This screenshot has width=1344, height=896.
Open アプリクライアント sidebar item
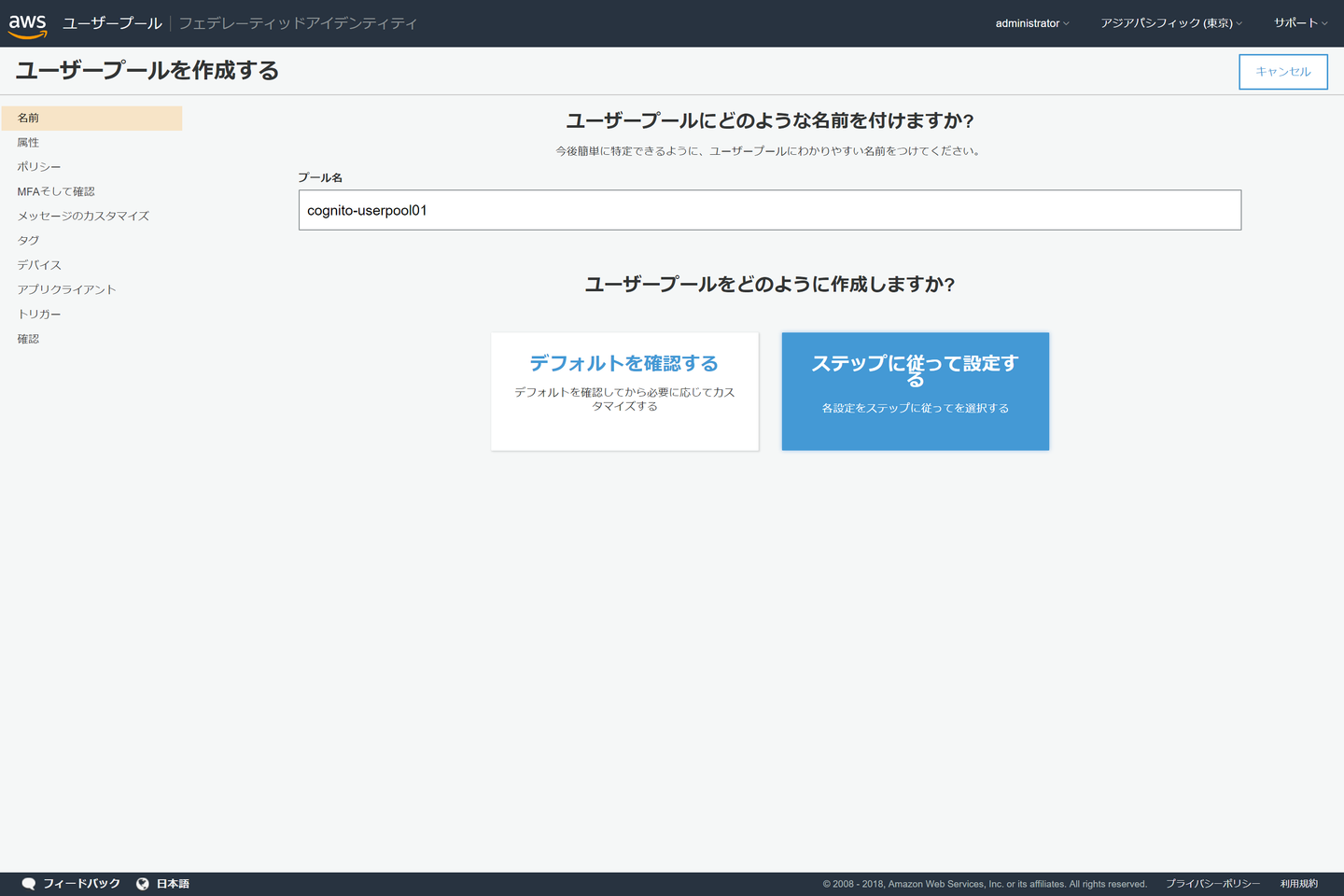click(66, 289)
